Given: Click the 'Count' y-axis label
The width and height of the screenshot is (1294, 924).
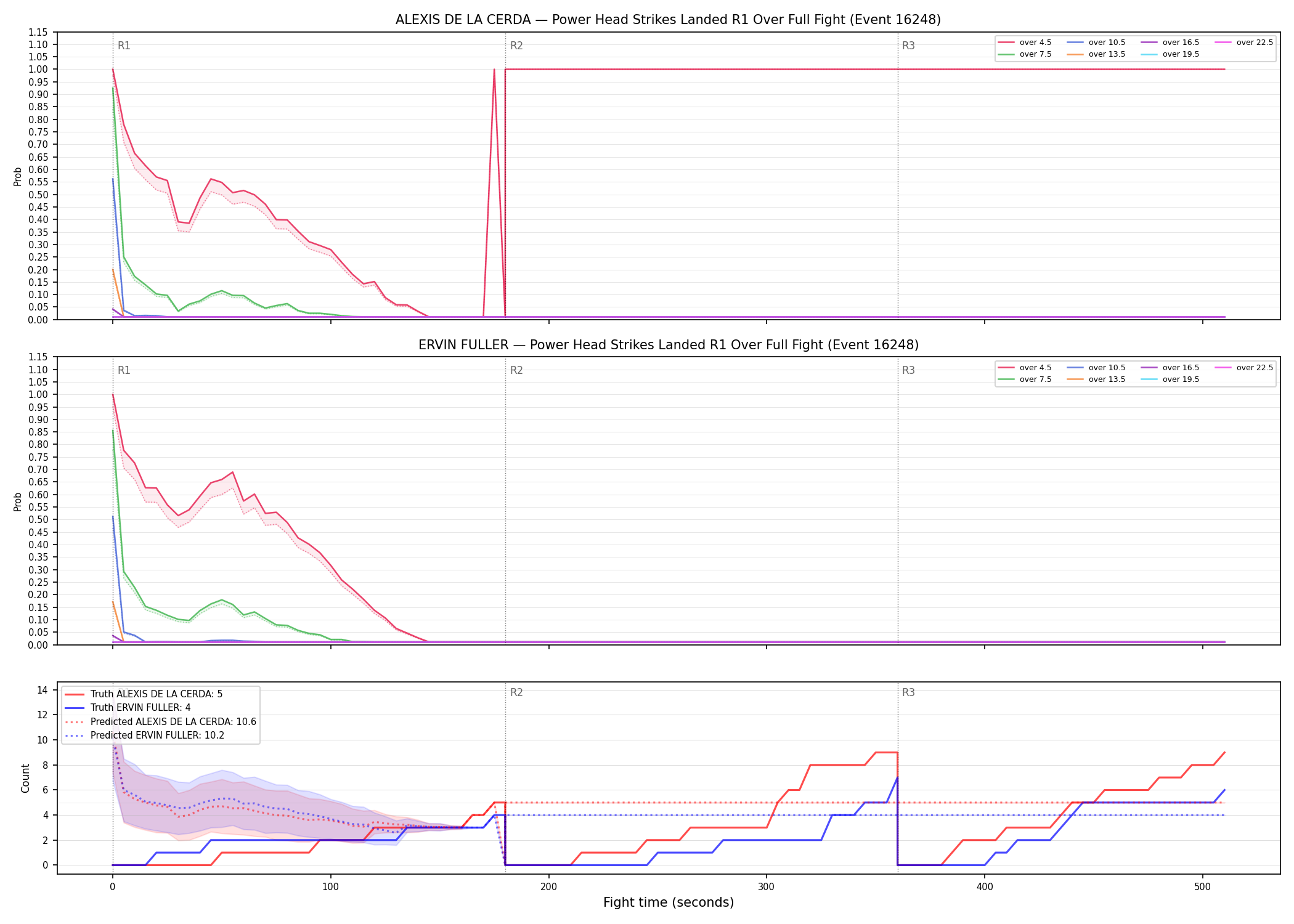Looking at the screenshot, I should coord(25,778).
